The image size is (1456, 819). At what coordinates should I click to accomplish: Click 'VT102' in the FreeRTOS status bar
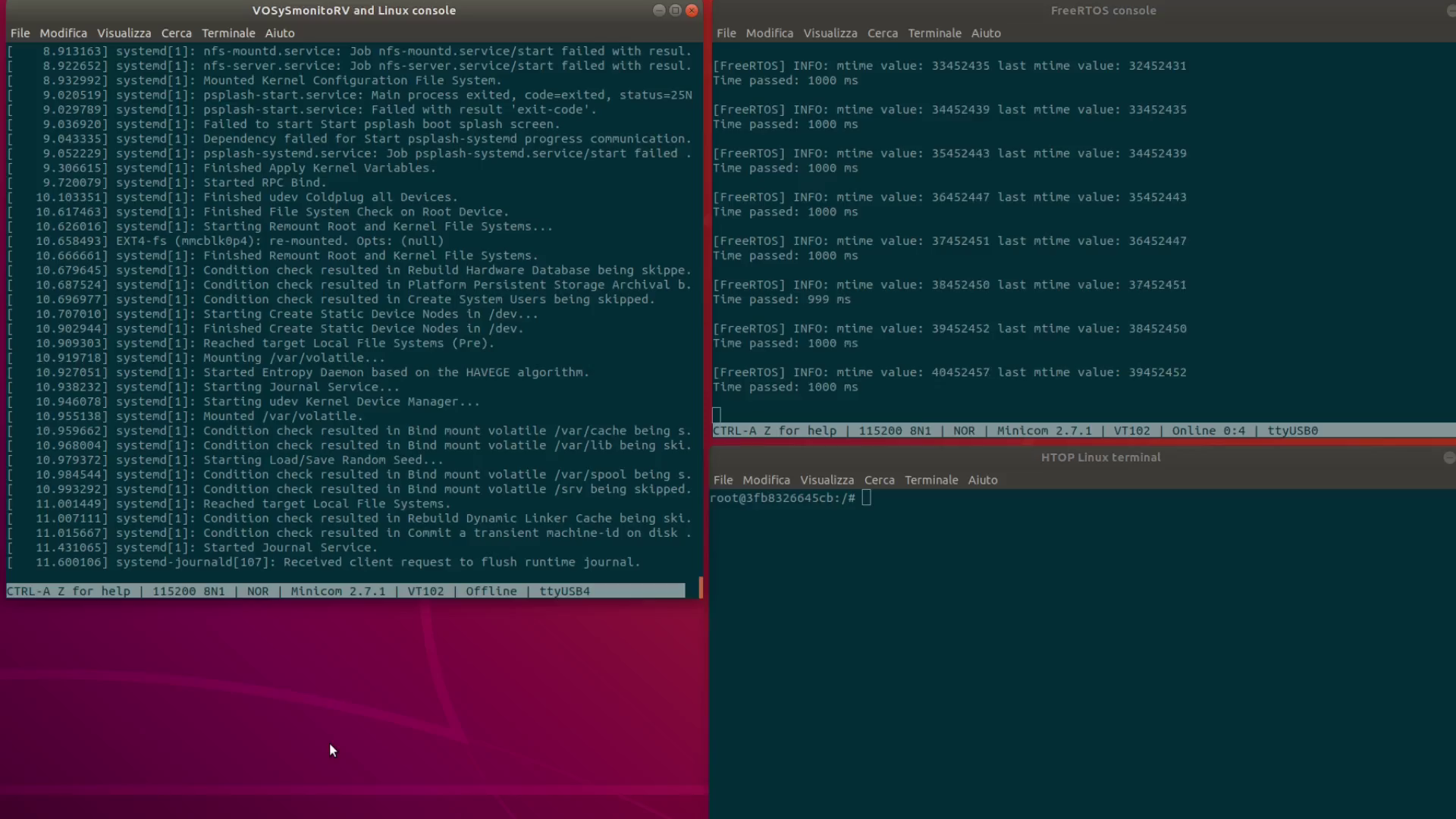tap(1131, 431)
